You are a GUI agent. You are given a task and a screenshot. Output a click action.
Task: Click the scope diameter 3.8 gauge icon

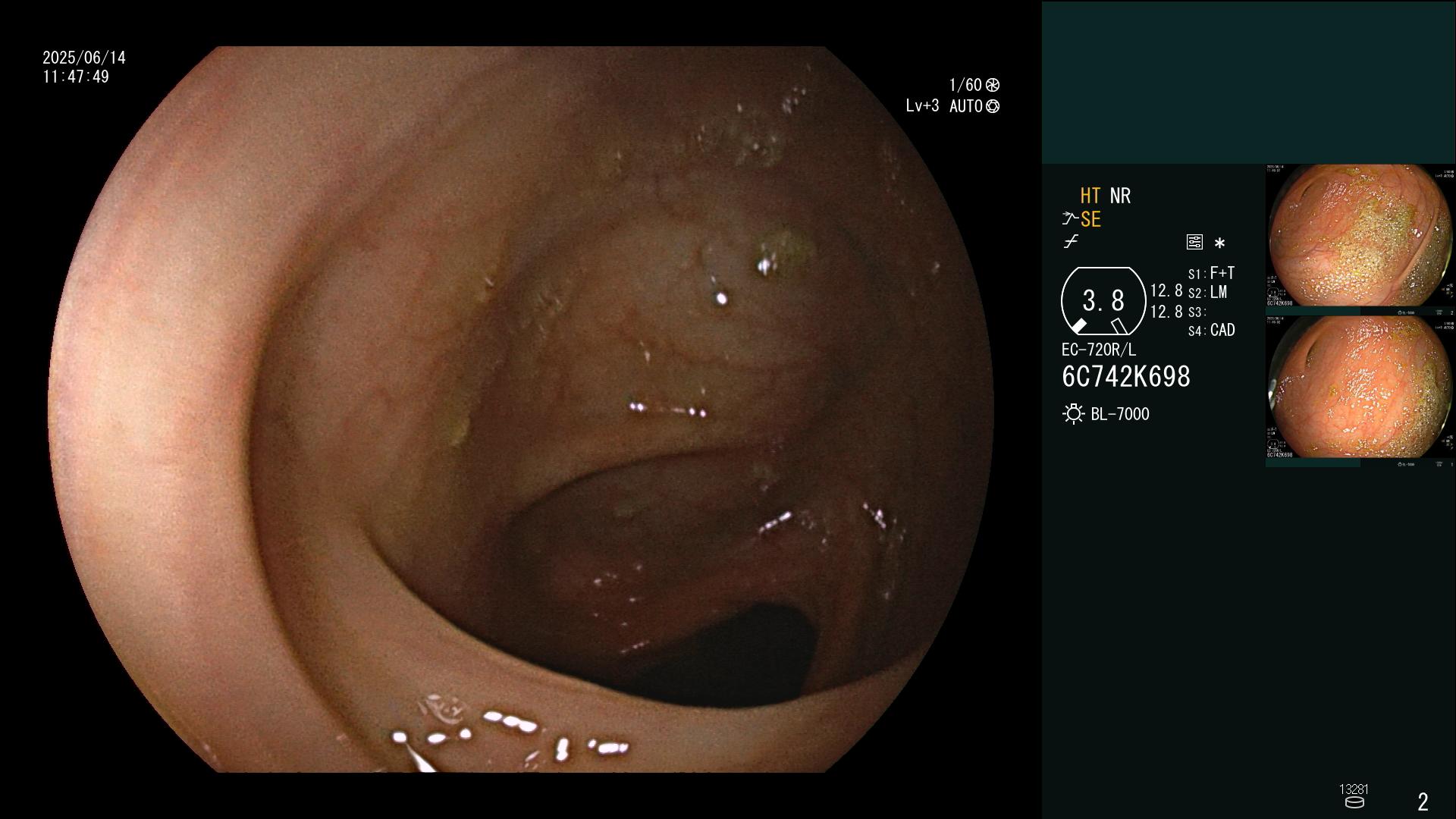point(1103,301)
